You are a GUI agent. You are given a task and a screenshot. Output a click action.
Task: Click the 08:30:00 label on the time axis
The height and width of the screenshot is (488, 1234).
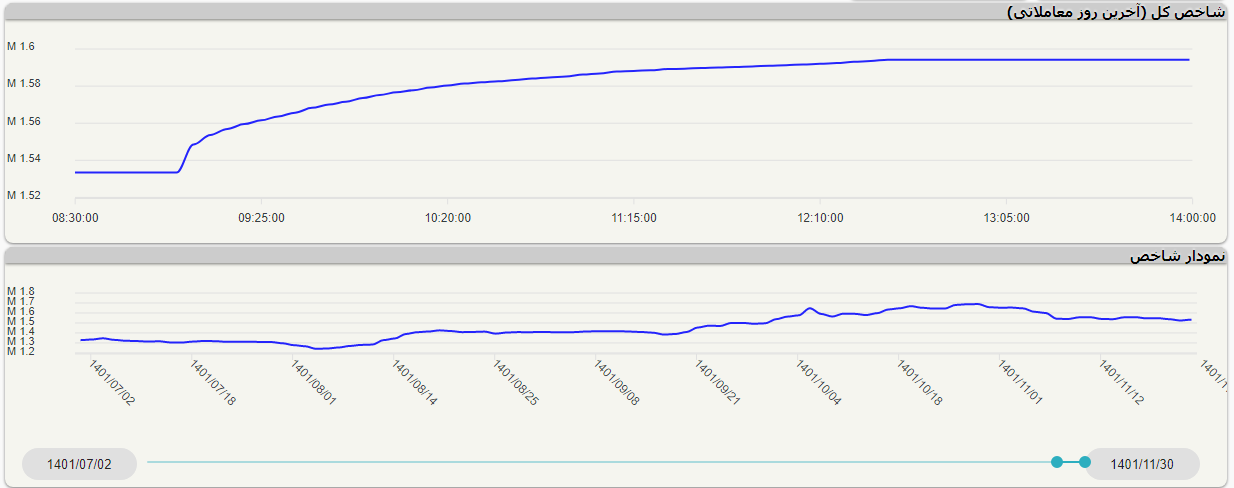pos(75,217)
